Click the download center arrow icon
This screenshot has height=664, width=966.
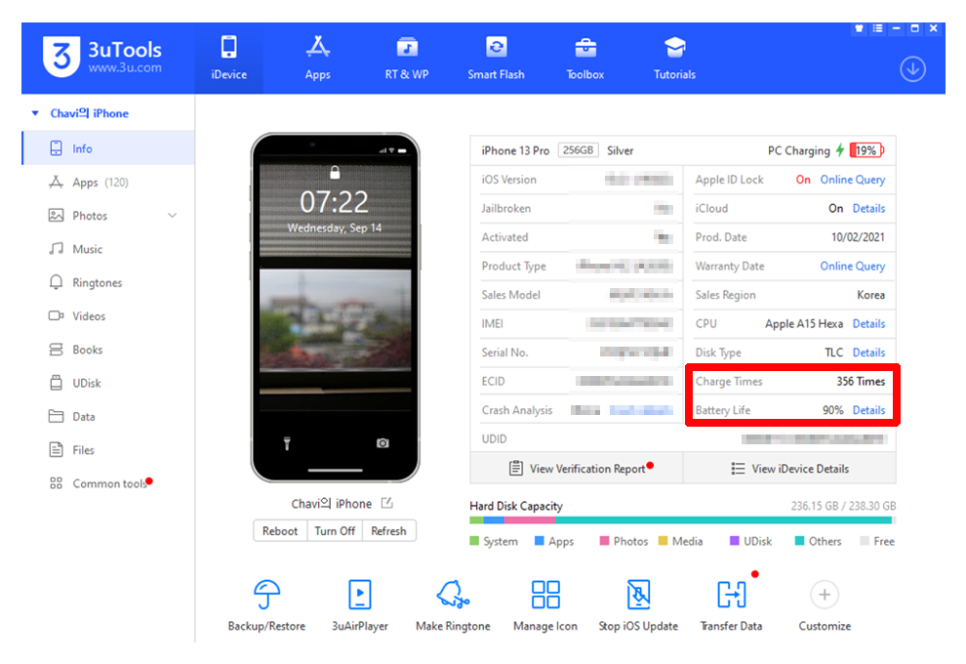click(912, 69)
